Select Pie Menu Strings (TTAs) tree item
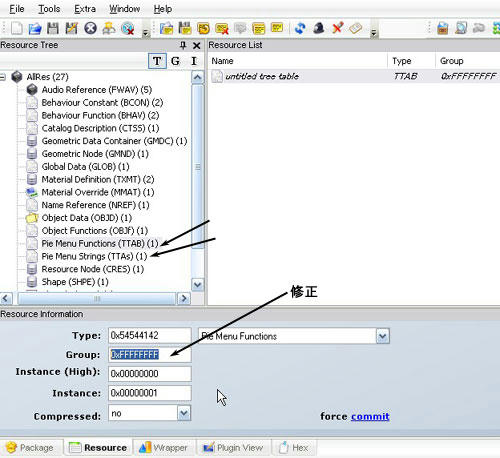 coord(94,256)
